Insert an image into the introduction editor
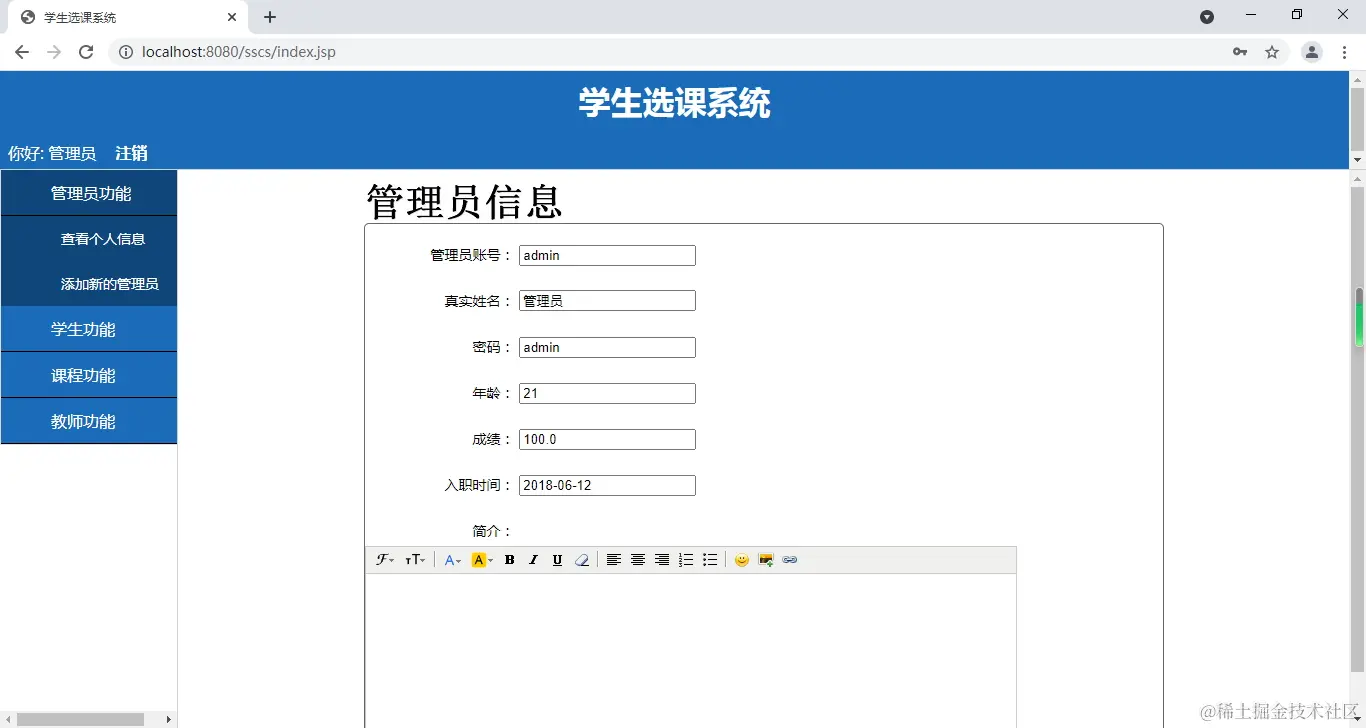Screen dimensions: 1366x728 click(x=766, y=559)
